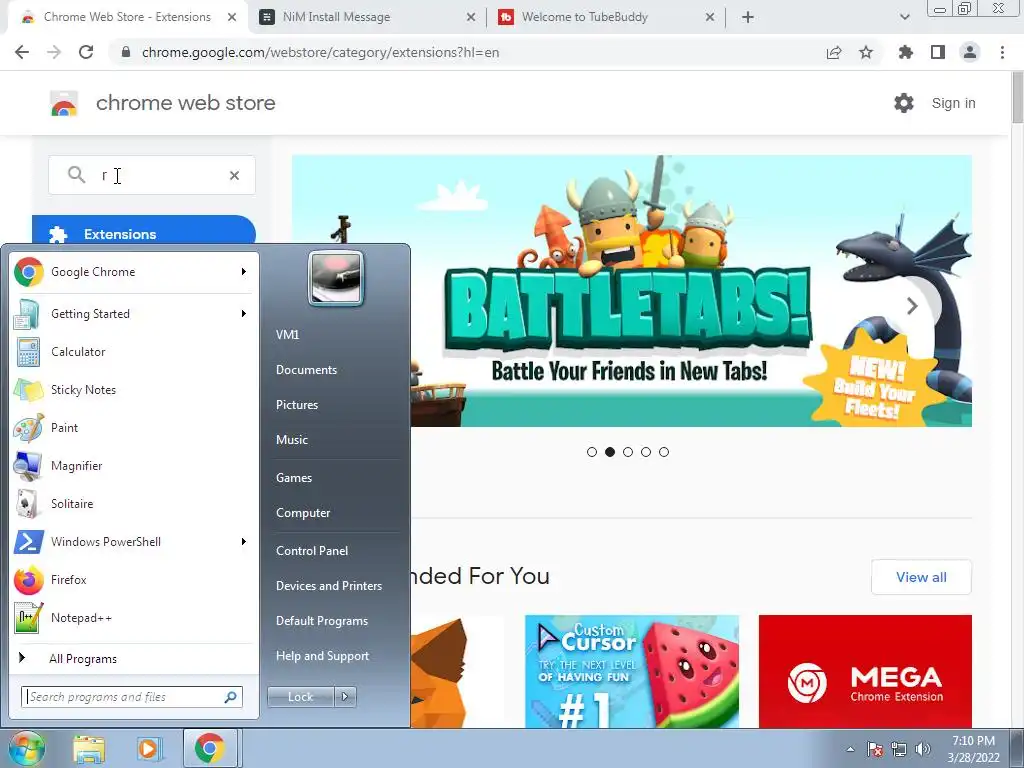The height and width of the screenshot is (768, 1024).
Task: Click Search programs and files field
Action: click(x=132, y=697)
